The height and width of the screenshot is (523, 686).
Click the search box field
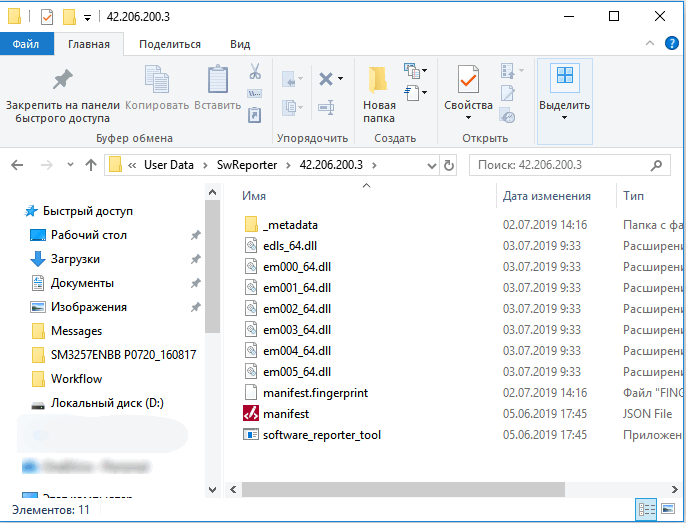click(569, 165)
